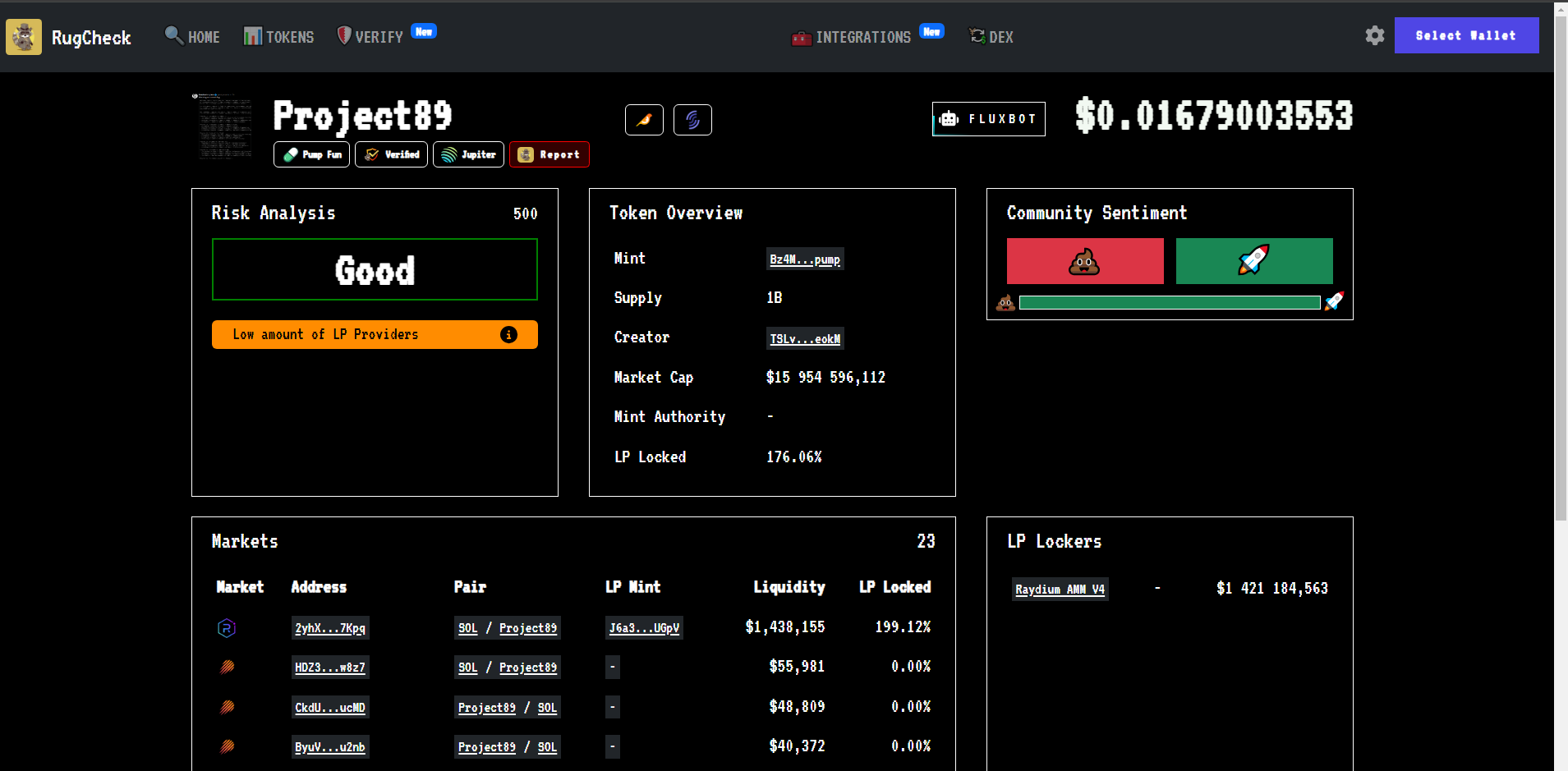Click the Liquidity column header
1568x771 pixels.
[x=789, y=587]
